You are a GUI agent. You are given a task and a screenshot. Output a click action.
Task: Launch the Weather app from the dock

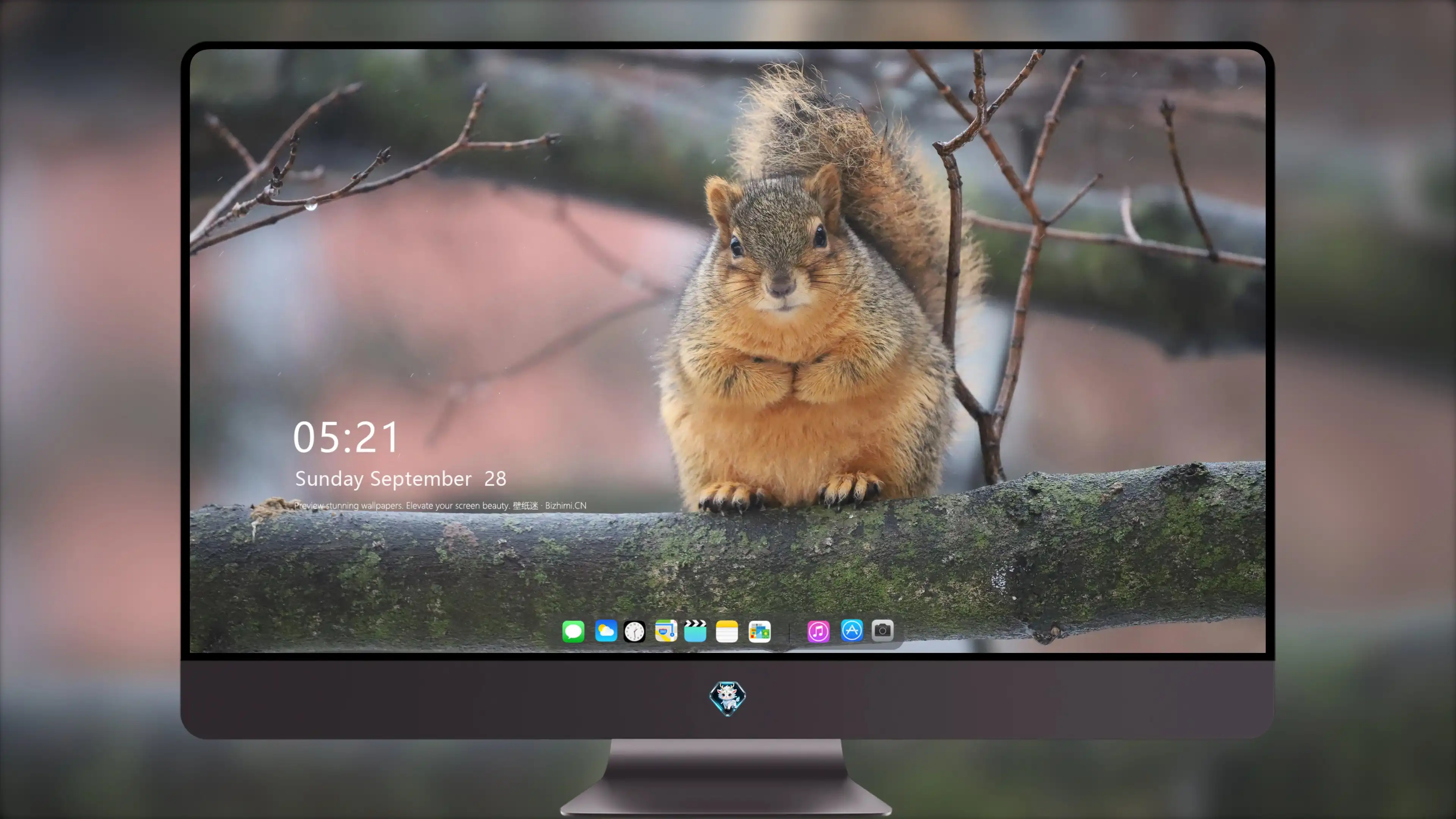(x=606, y=631)
